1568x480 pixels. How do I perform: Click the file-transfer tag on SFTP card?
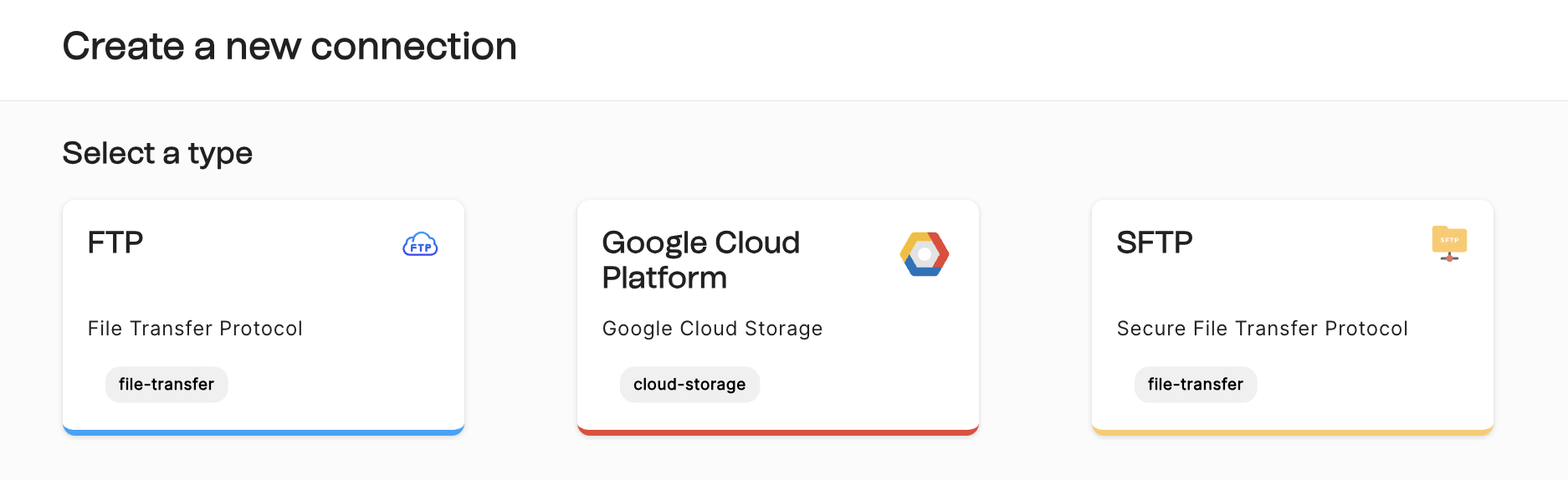coord(1195,385)
